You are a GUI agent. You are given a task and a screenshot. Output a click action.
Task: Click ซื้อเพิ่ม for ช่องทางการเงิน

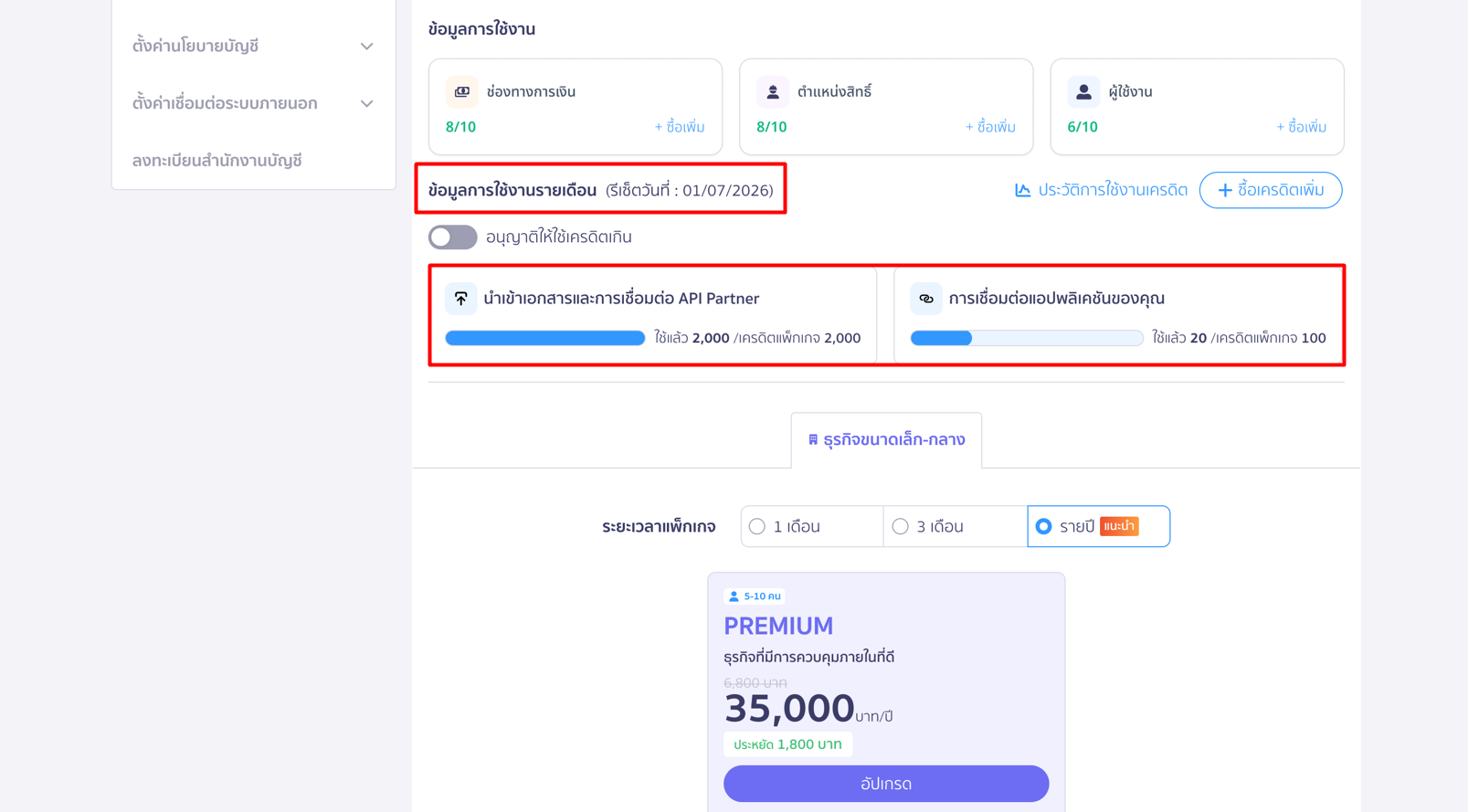point(679,127)
